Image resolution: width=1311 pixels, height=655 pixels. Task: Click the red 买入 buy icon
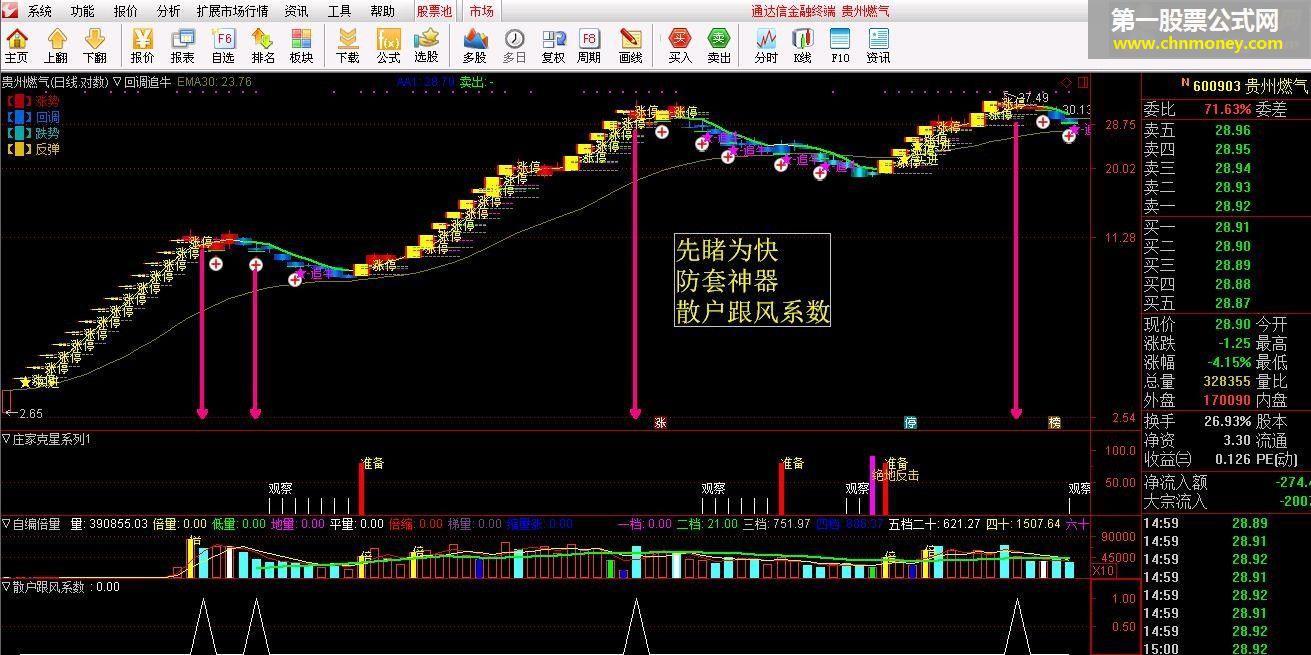pyautogui.click(x=680, y=46)
